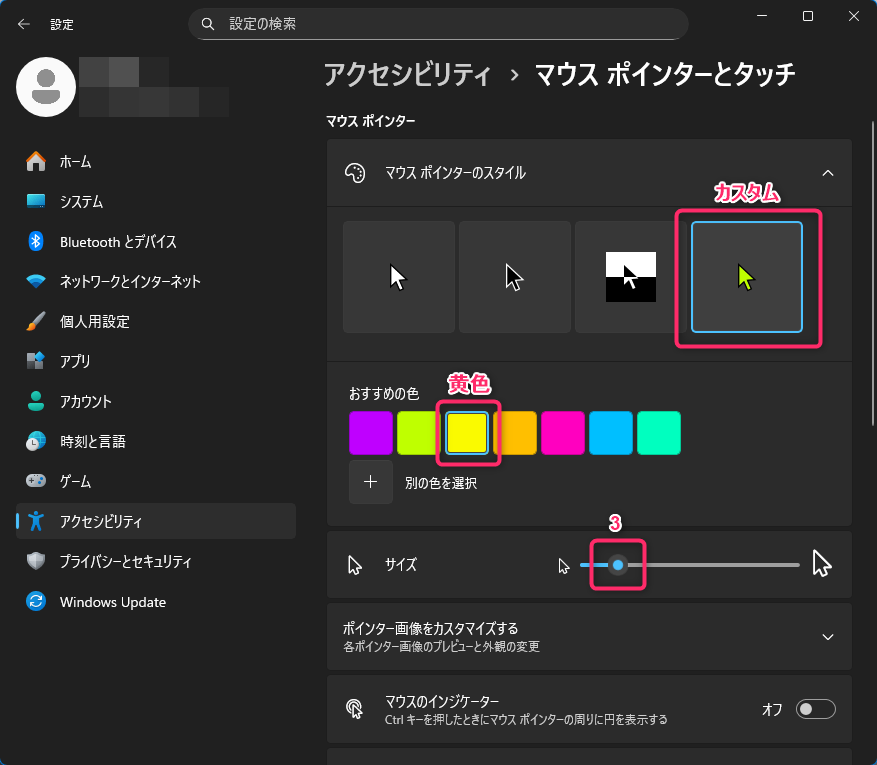Viewport: 877px width, 765px height.
Task: Collapse the マウス ポインターのスタイル section
Action: [x=827, y=173]
